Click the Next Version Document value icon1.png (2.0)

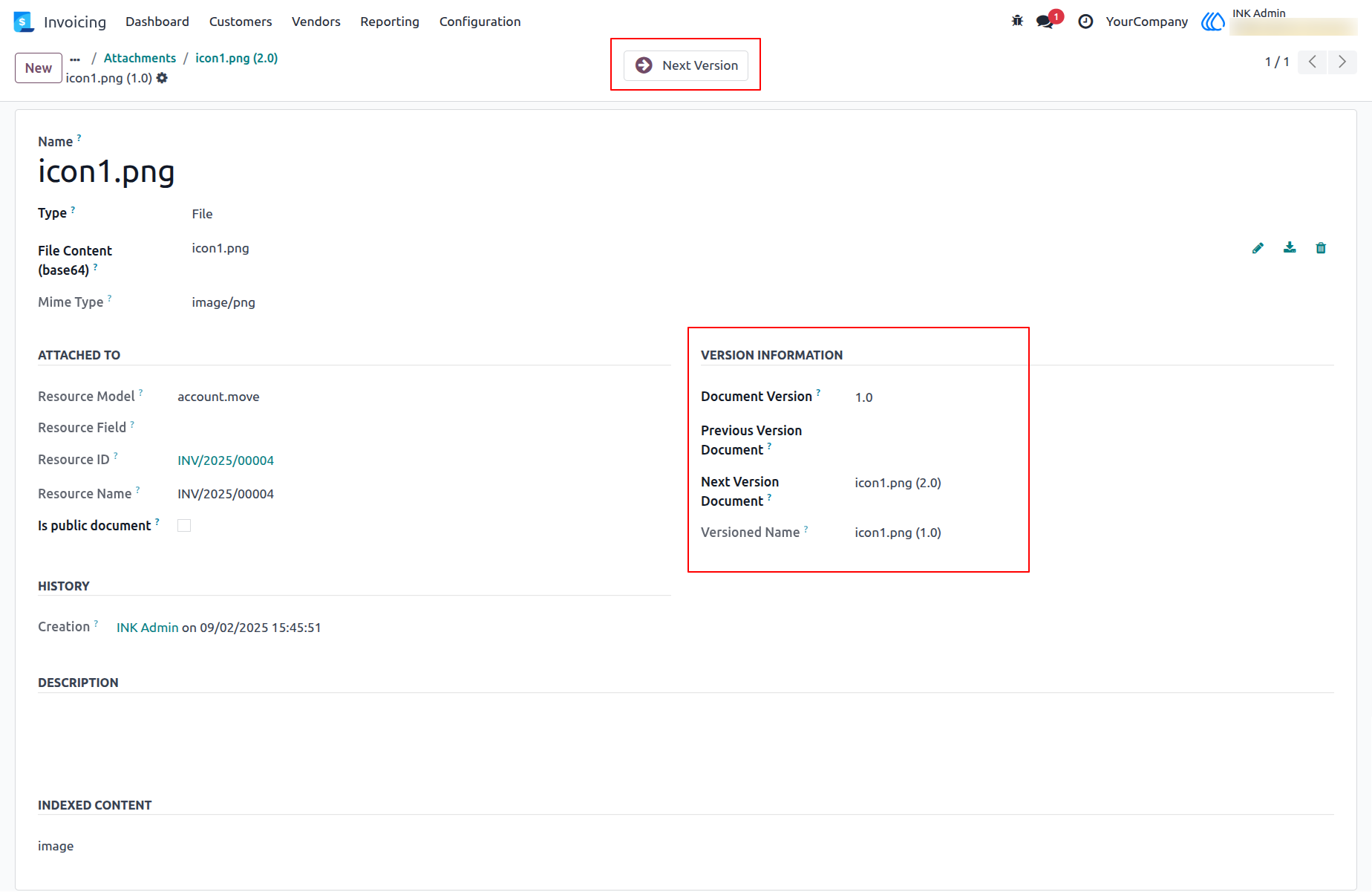[898, 483]
